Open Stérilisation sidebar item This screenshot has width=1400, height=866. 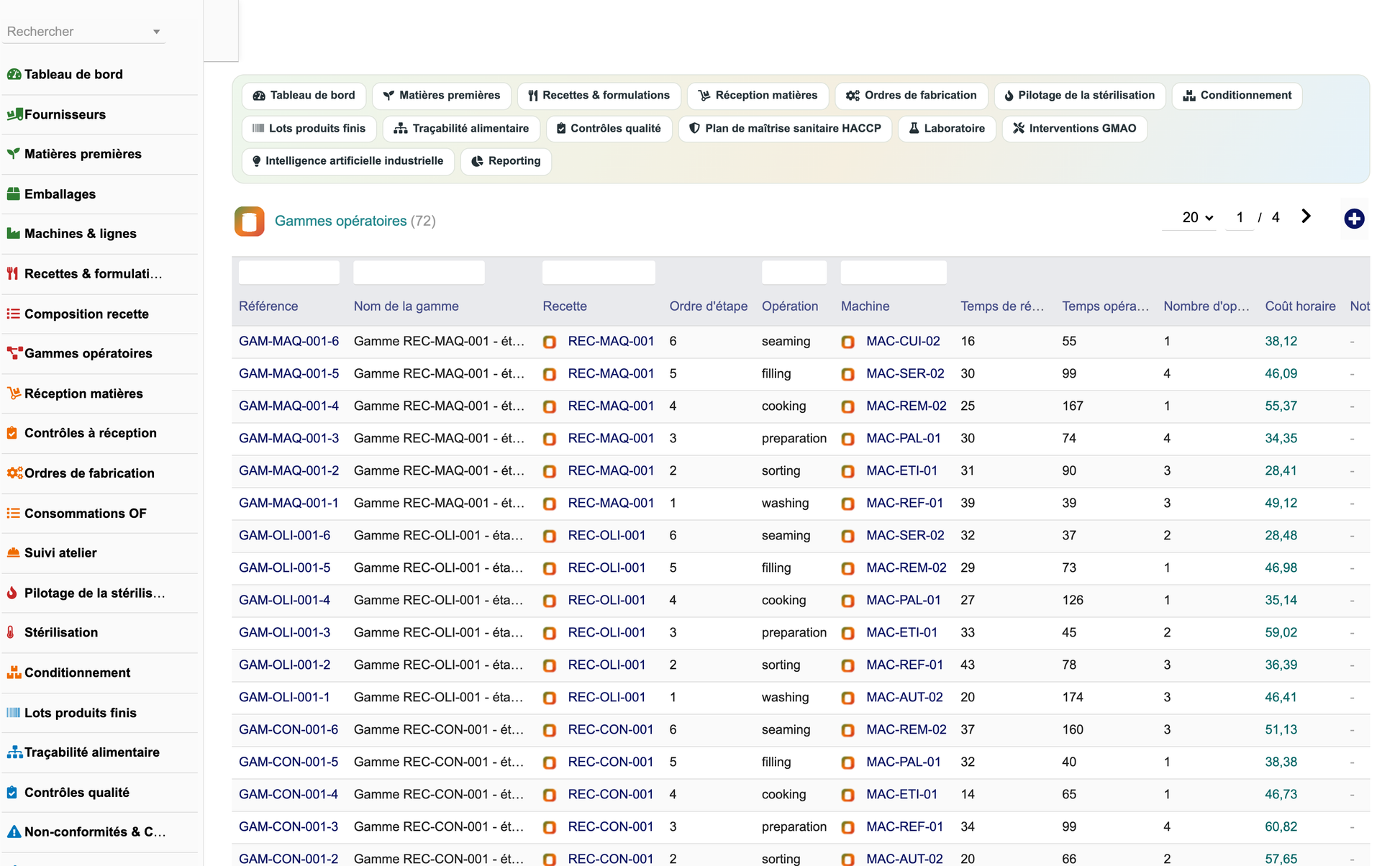point(53,632)
